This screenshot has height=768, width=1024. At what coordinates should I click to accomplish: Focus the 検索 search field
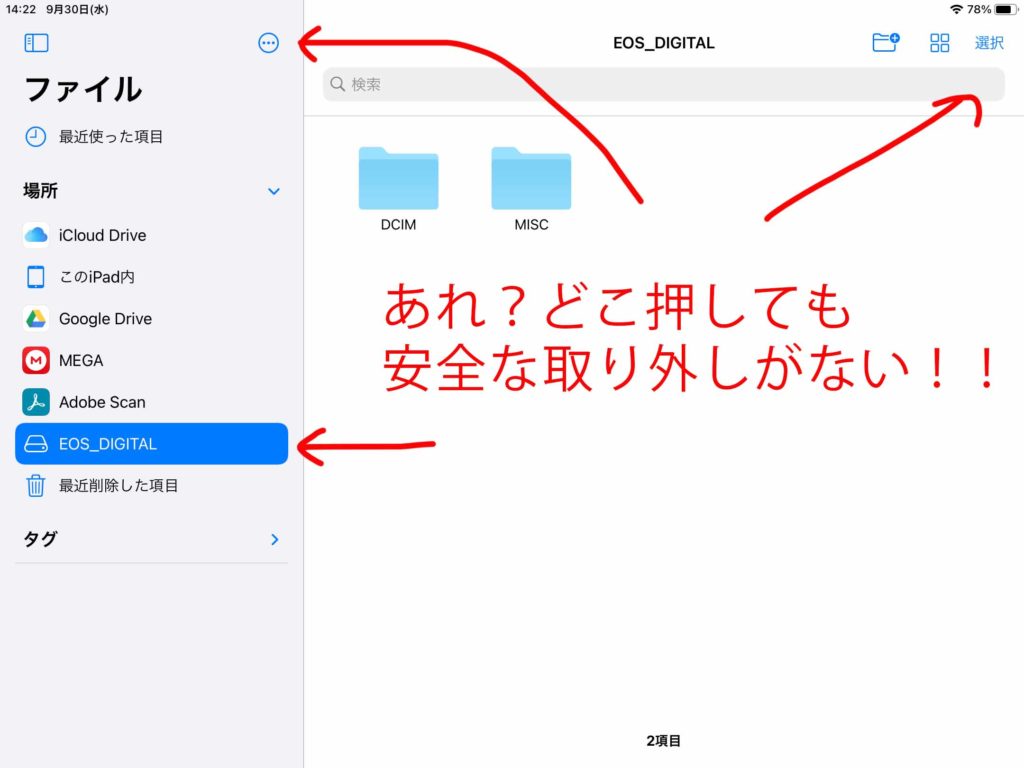tap(663, 84)
